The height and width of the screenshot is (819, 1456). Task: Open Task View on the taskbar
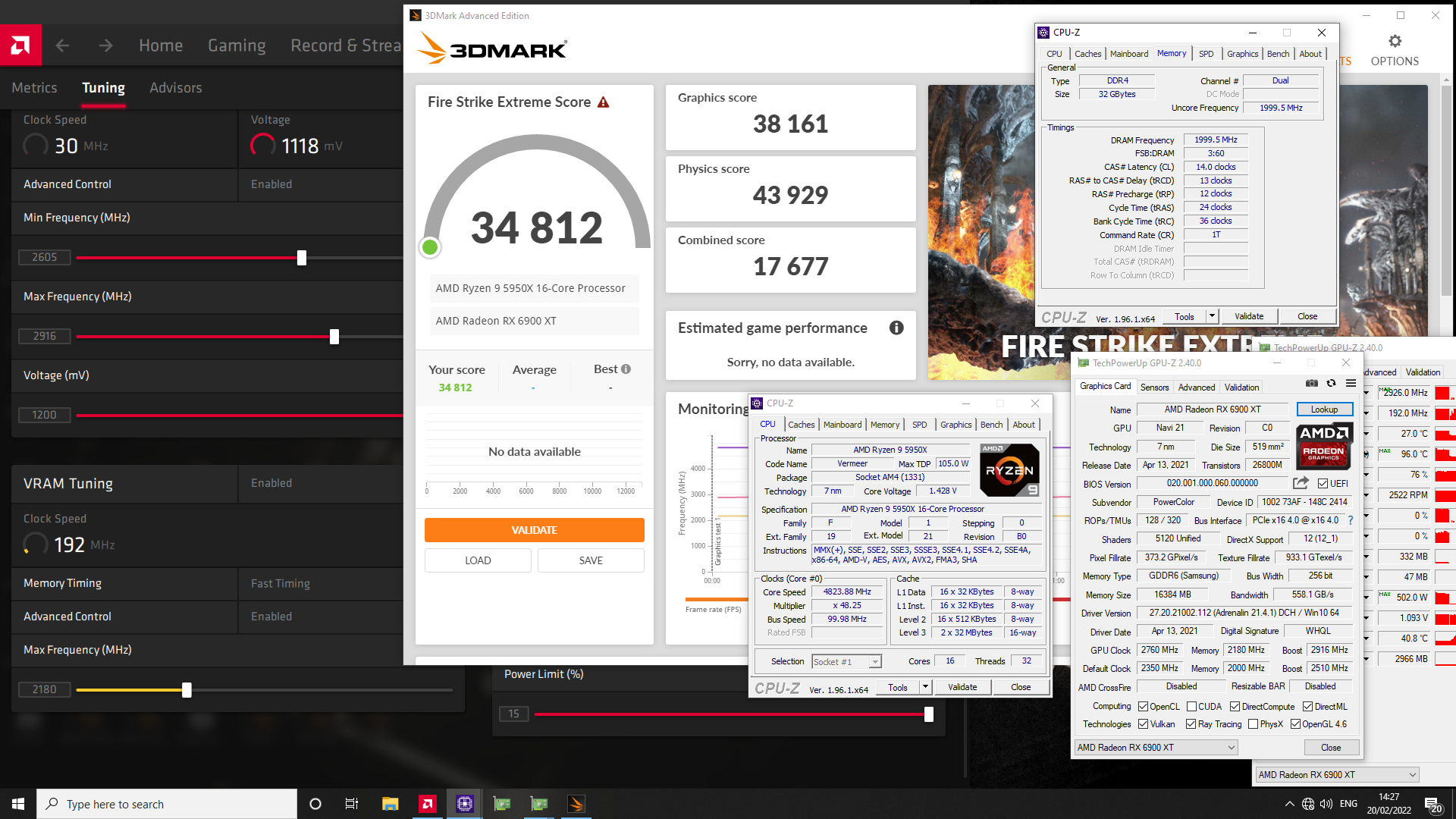[x=352, y=804]
